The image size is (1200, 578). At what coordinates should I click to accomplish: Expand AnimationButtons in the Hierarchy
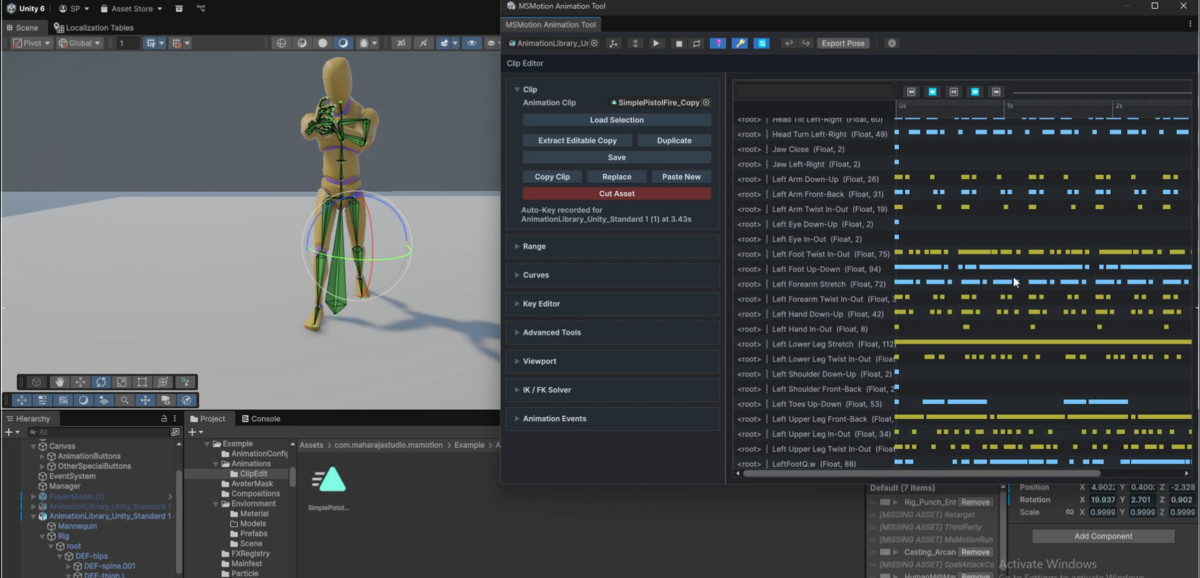pyautogui.click(x=43, y=456)
